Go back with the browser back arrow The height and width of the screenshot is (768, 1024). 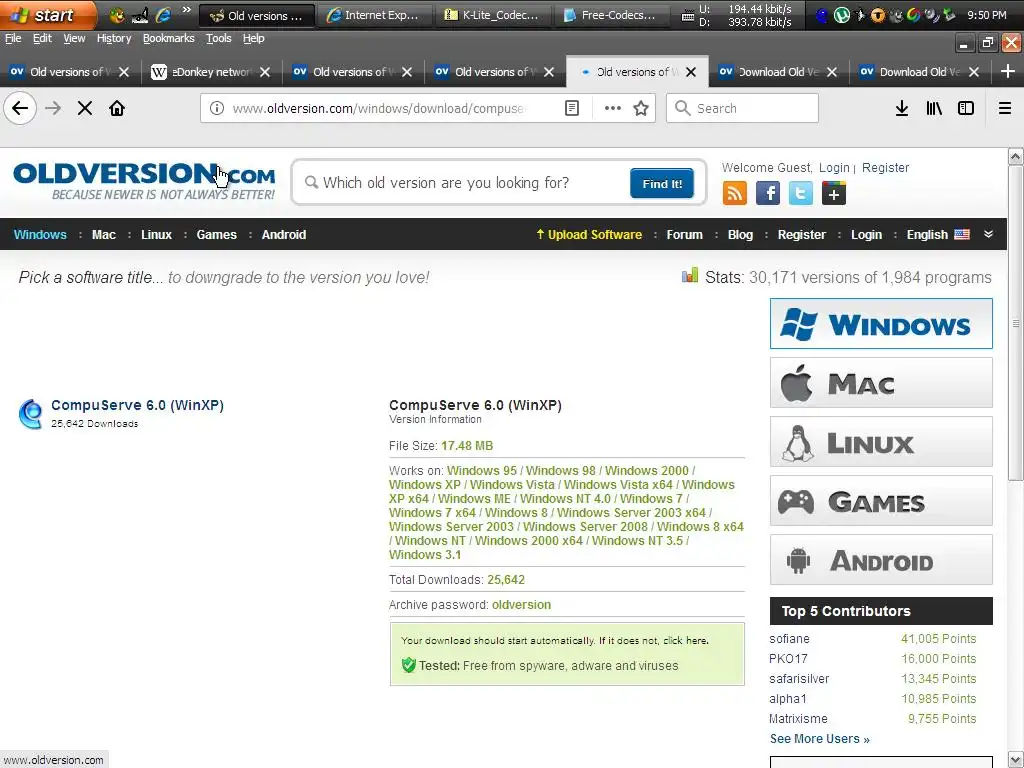click(20, 108)
